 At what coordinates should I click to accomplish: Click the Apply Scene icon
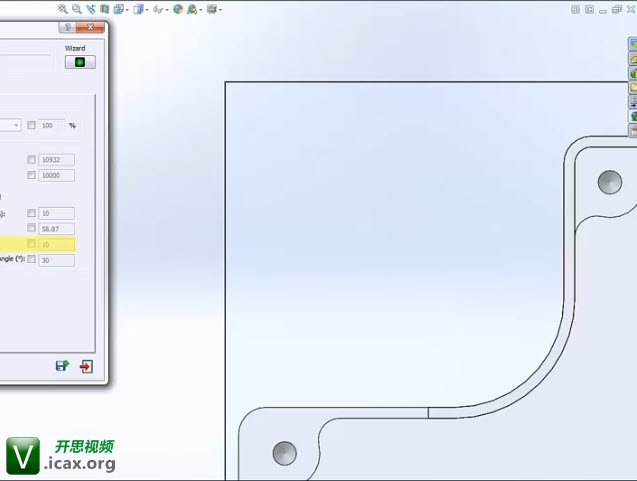pos(192,9)
